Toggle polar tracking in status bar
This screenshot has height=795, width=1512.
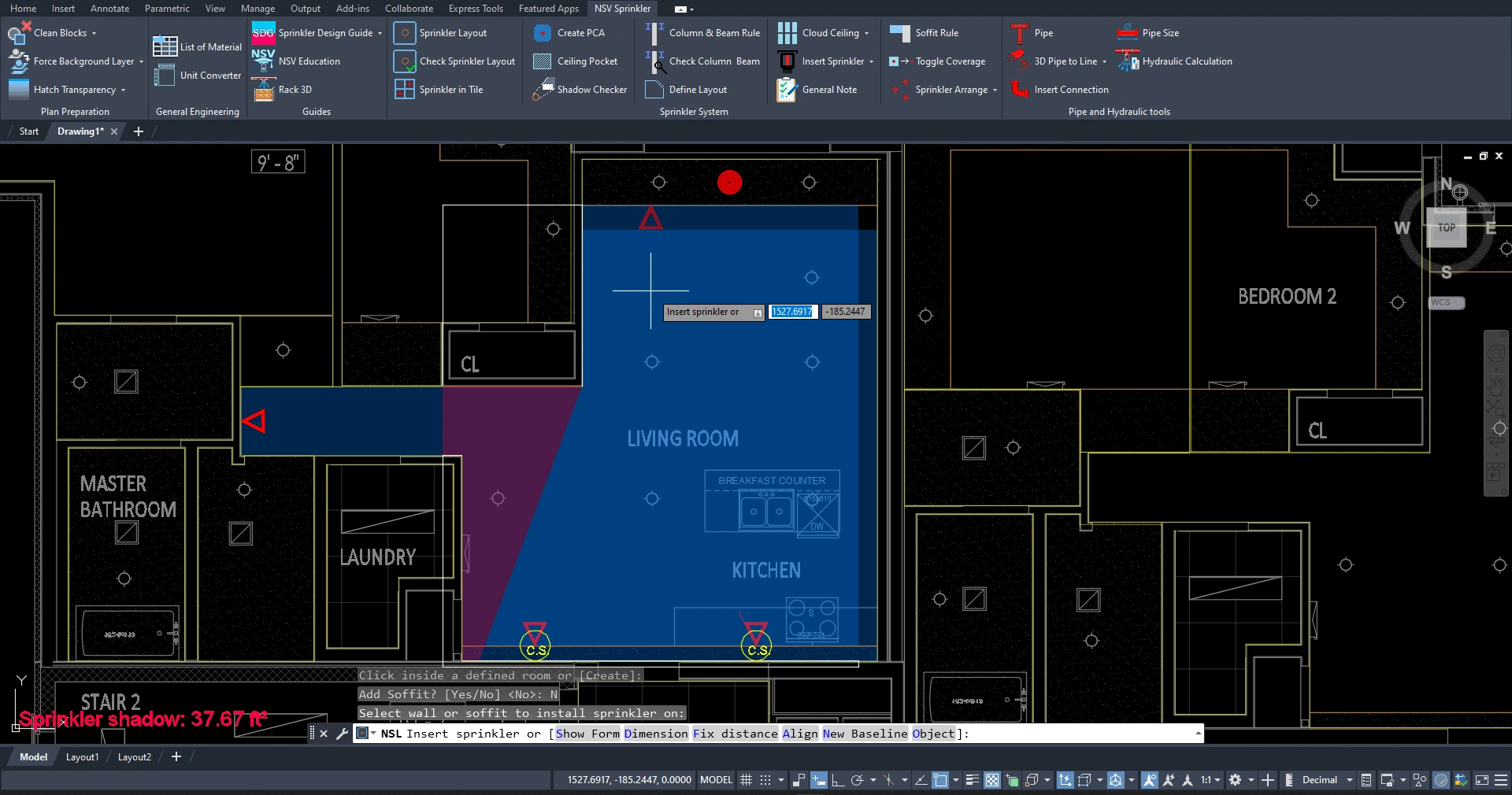(857, 780)
